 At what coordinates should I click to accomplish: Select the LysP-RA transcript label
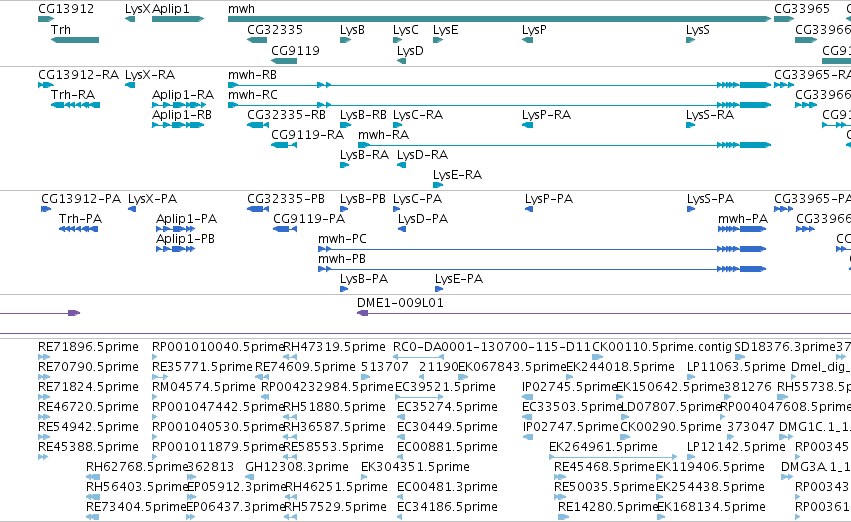[546, 114]
